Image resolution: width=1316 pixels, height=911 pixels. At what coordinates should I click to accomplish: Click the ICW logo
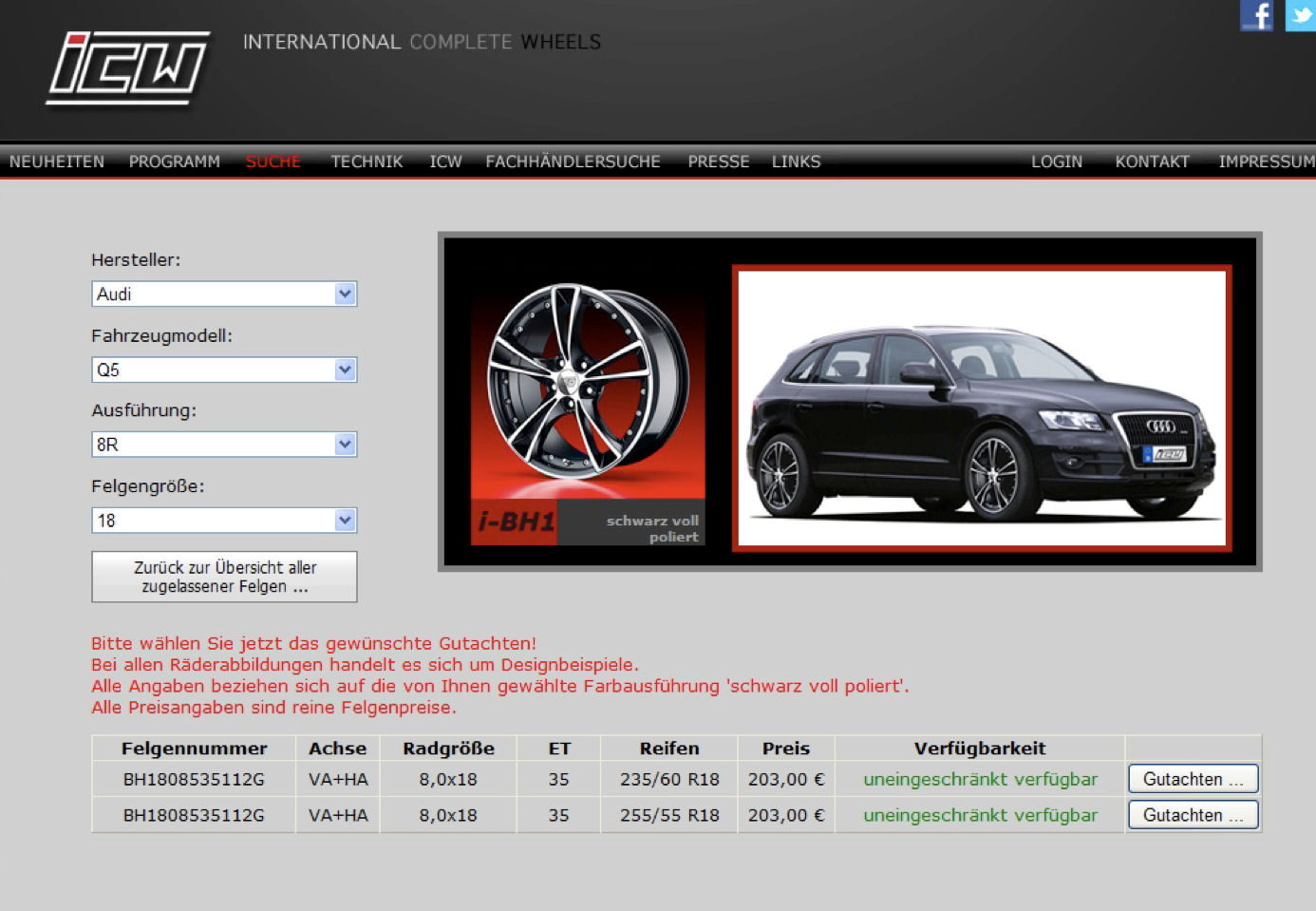[128, 67]
